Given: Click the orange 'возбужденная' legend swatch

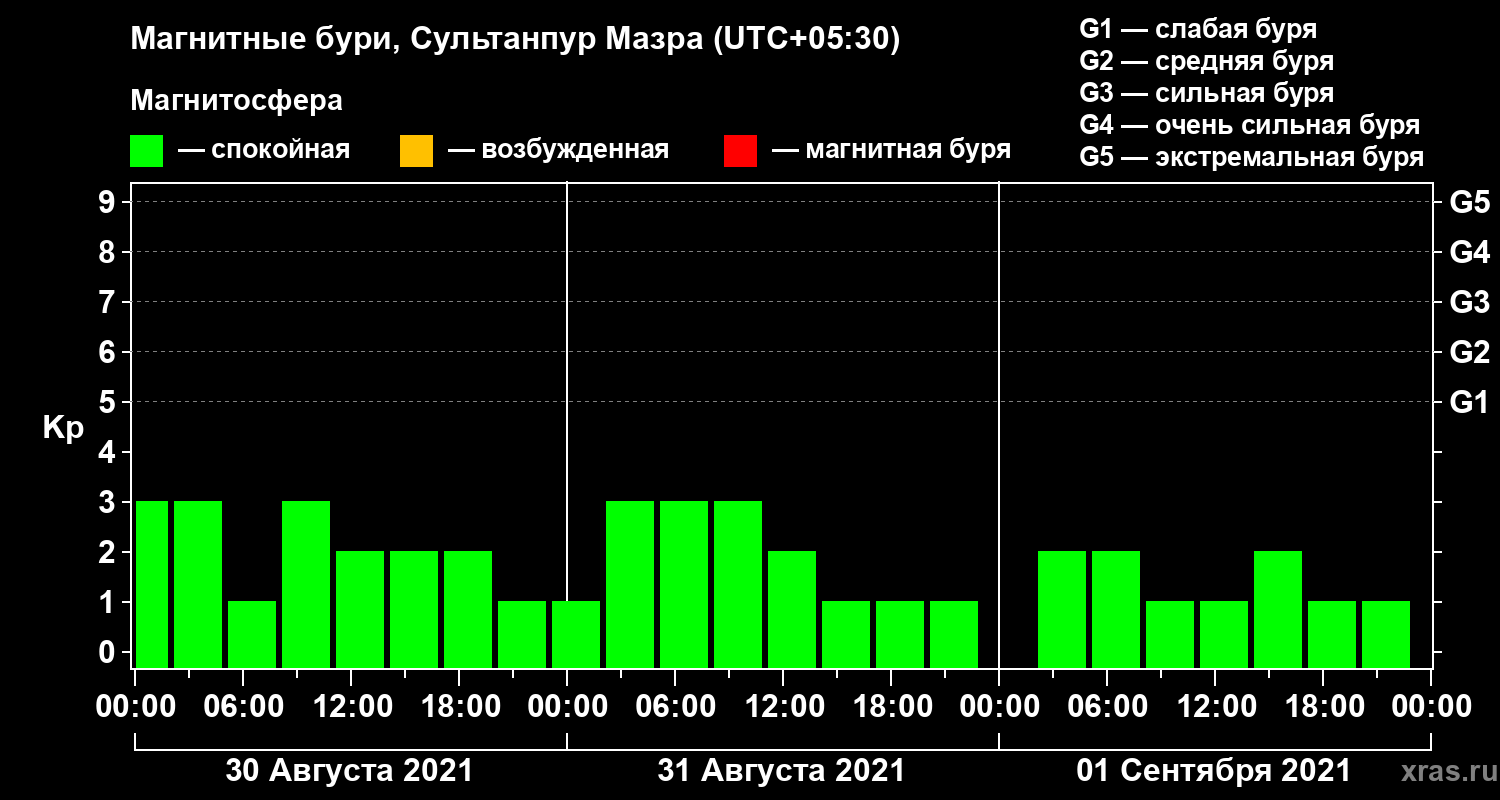Looking at the screenshot, I should [416, 151].
